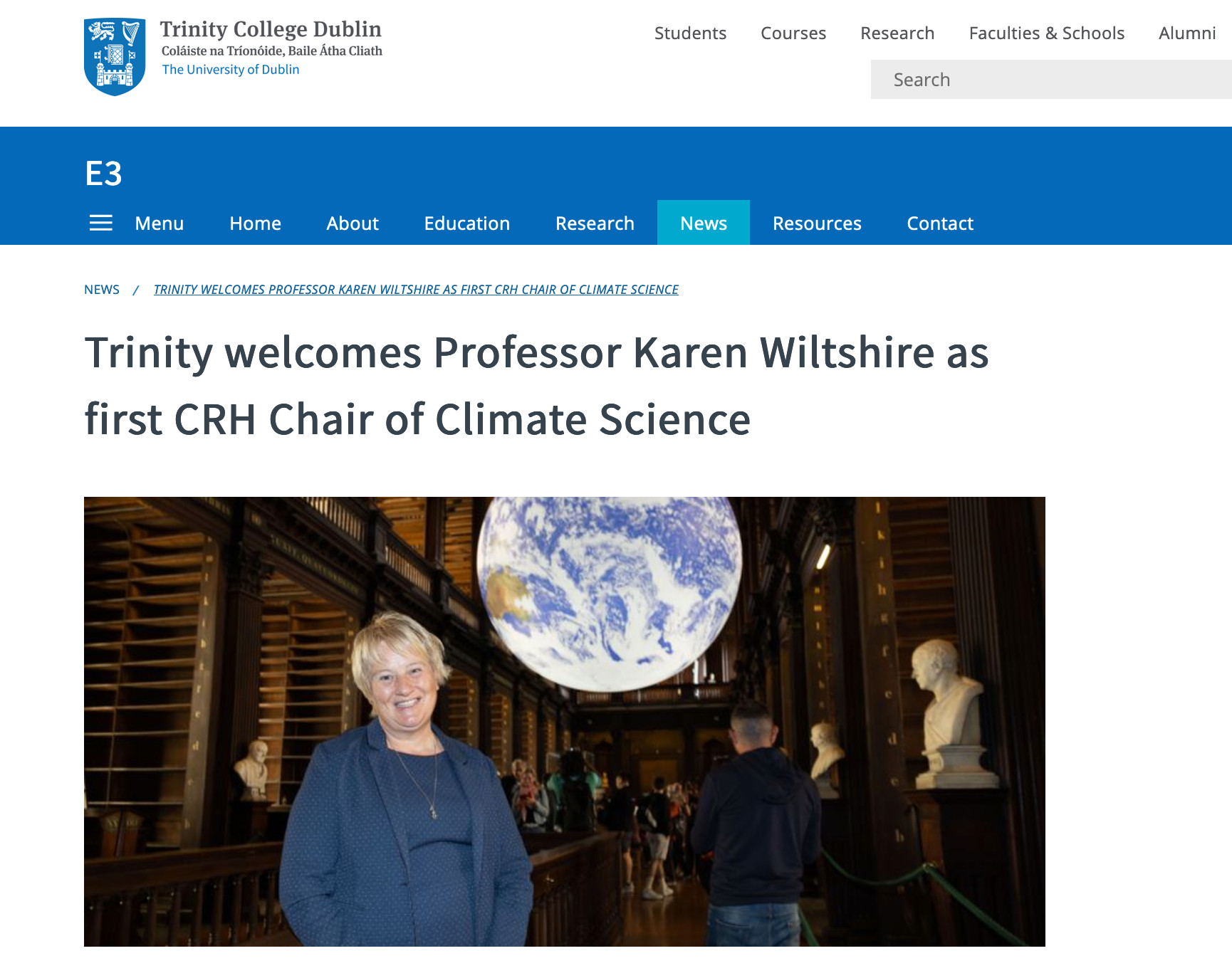Open the hamburger menu icon
This screenshot has height=978, width=1232.
(x=101, y=223)
